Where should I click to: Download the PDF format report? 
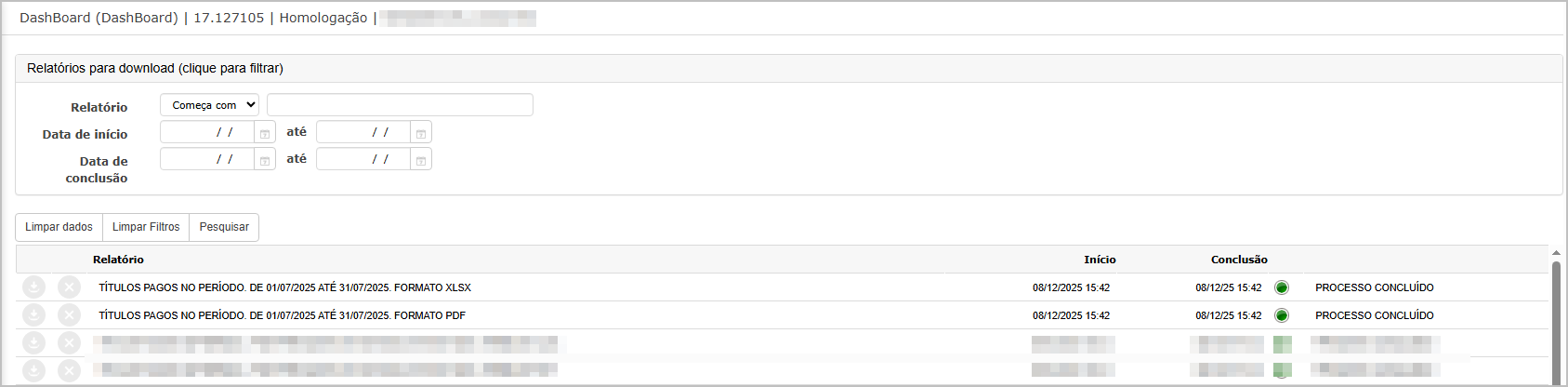pos(33,315)
